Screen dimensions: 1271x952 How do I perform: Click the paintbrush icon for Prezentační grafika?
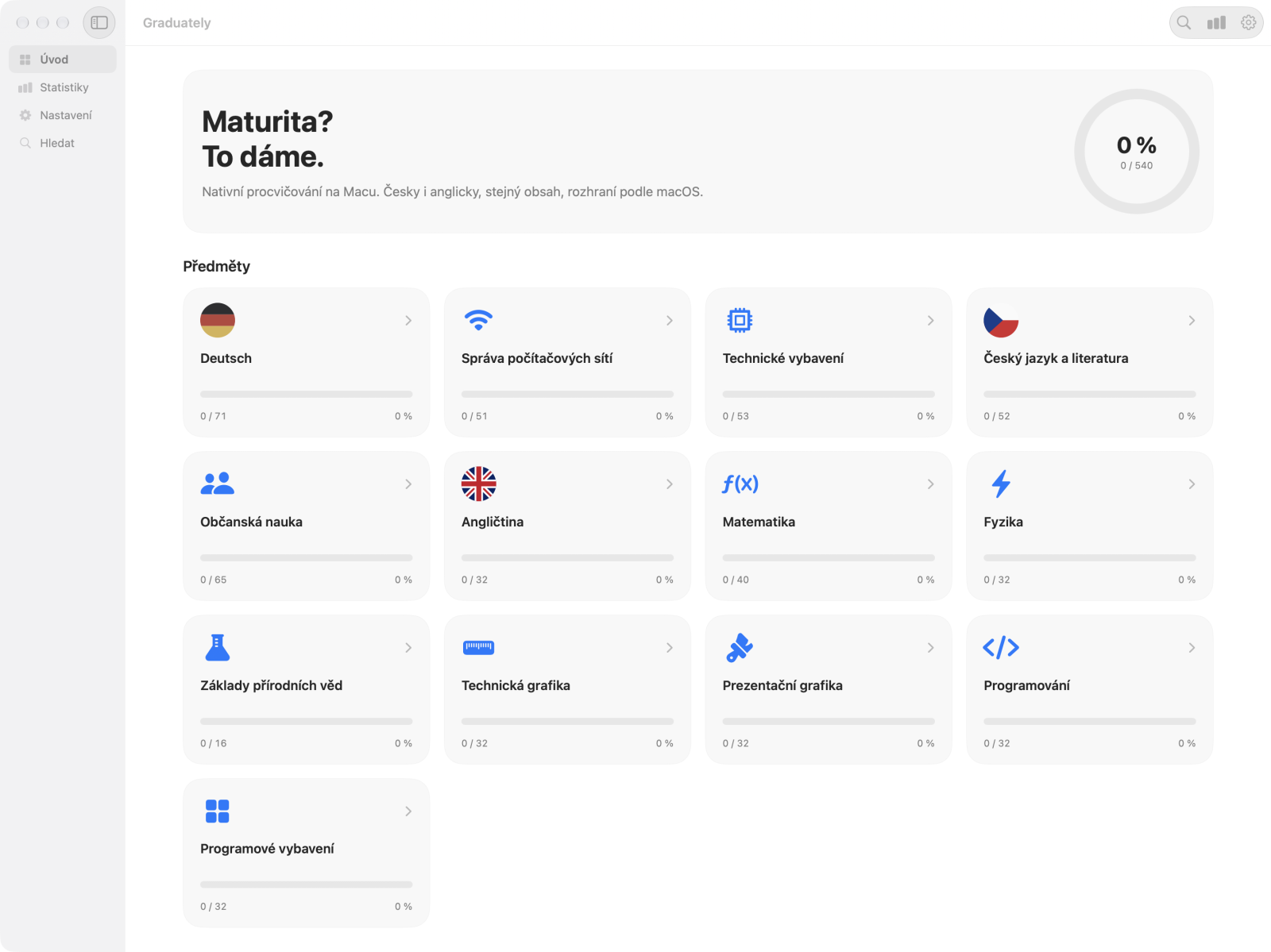pyautogui.click(x=740, y=647)
